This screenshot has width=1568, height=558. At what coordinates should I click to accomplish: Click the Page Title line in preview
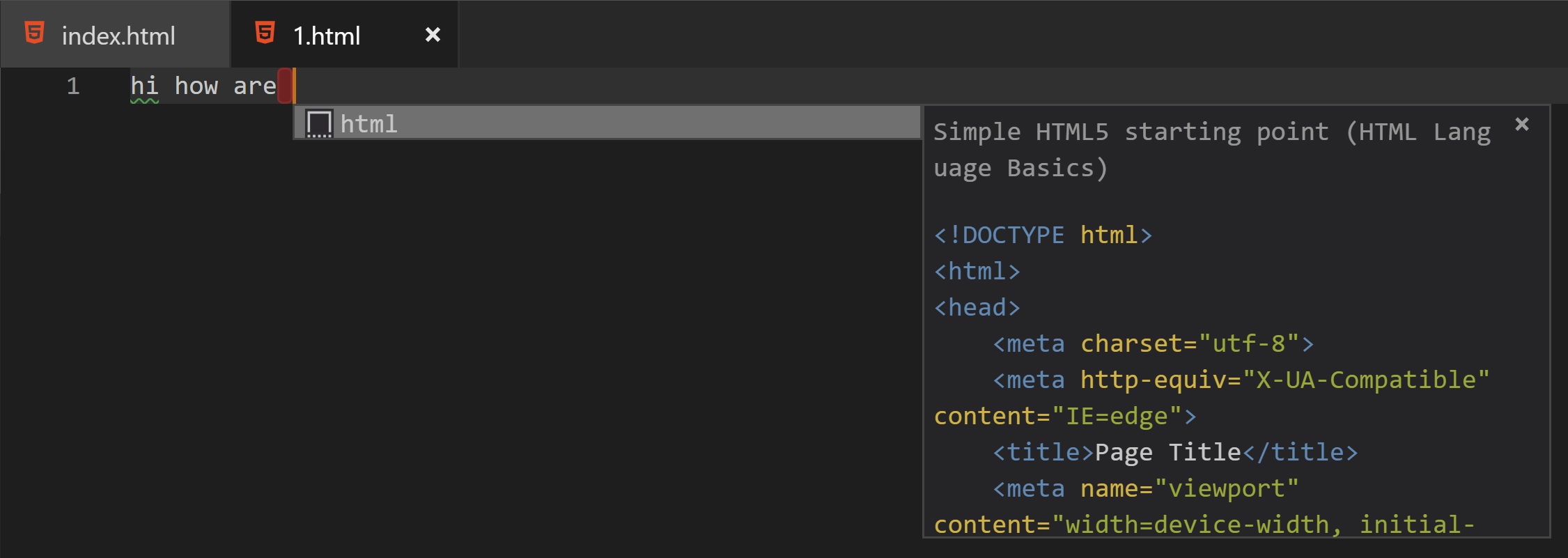(1175, 453)
